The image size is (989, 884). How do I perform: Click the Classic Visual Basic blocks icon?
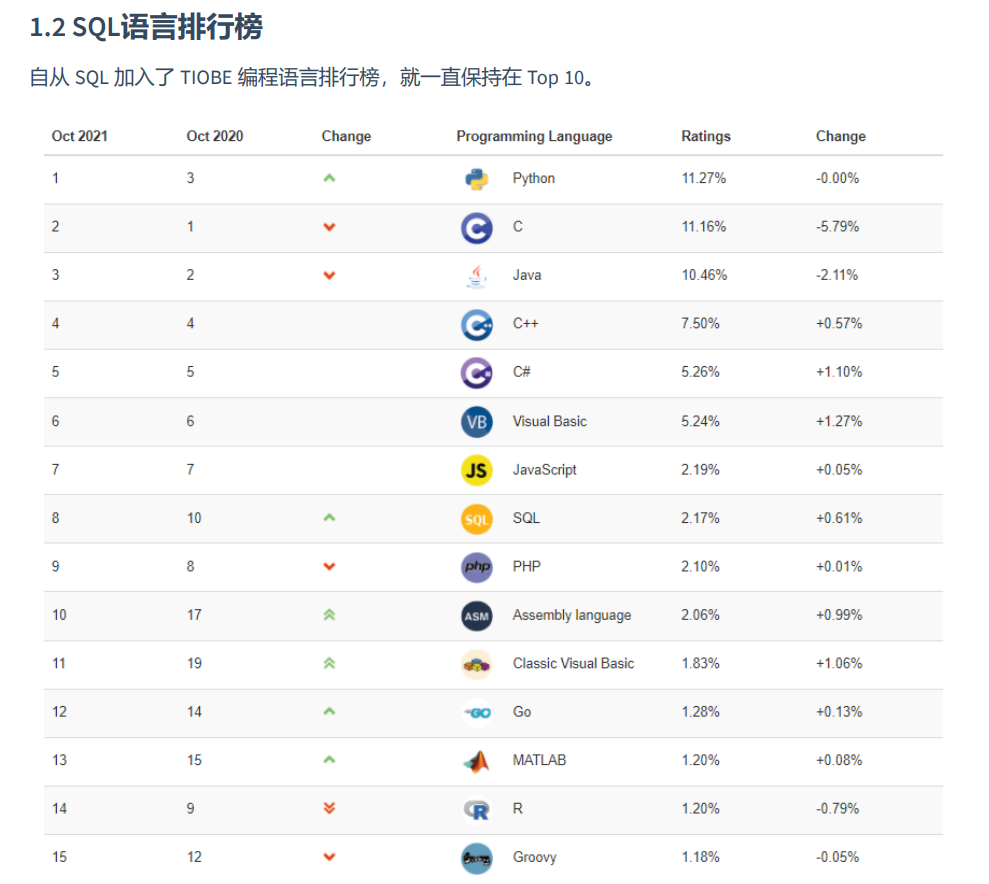477,664
